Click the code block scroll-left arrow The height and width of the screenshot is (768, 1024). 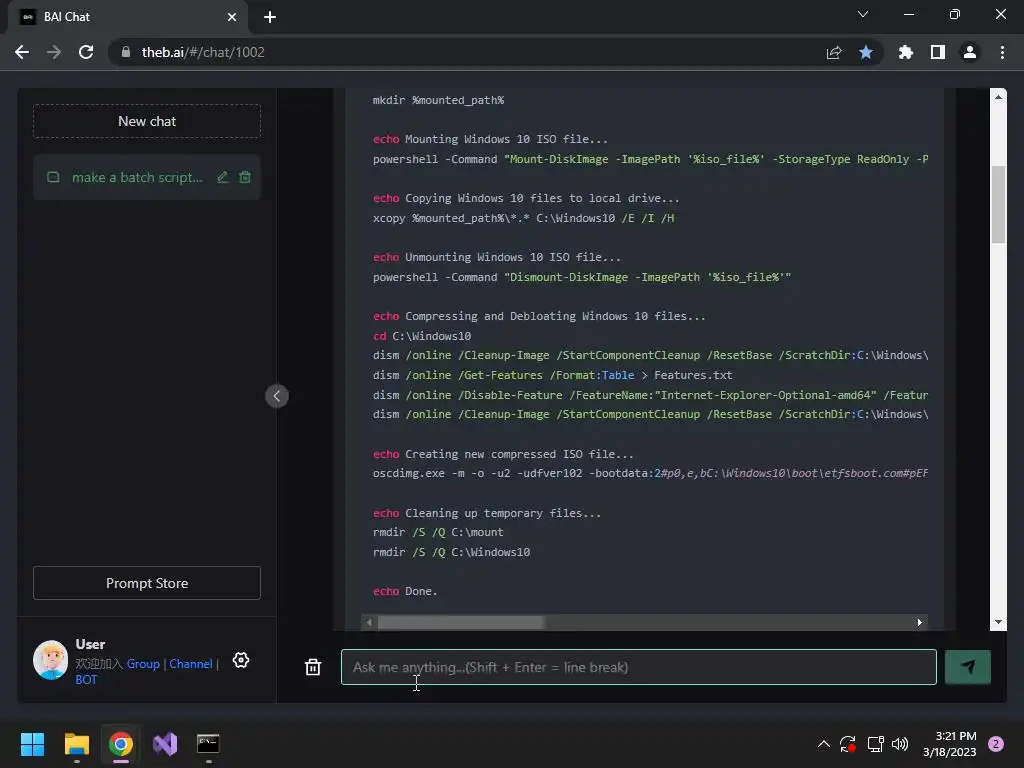369,622
